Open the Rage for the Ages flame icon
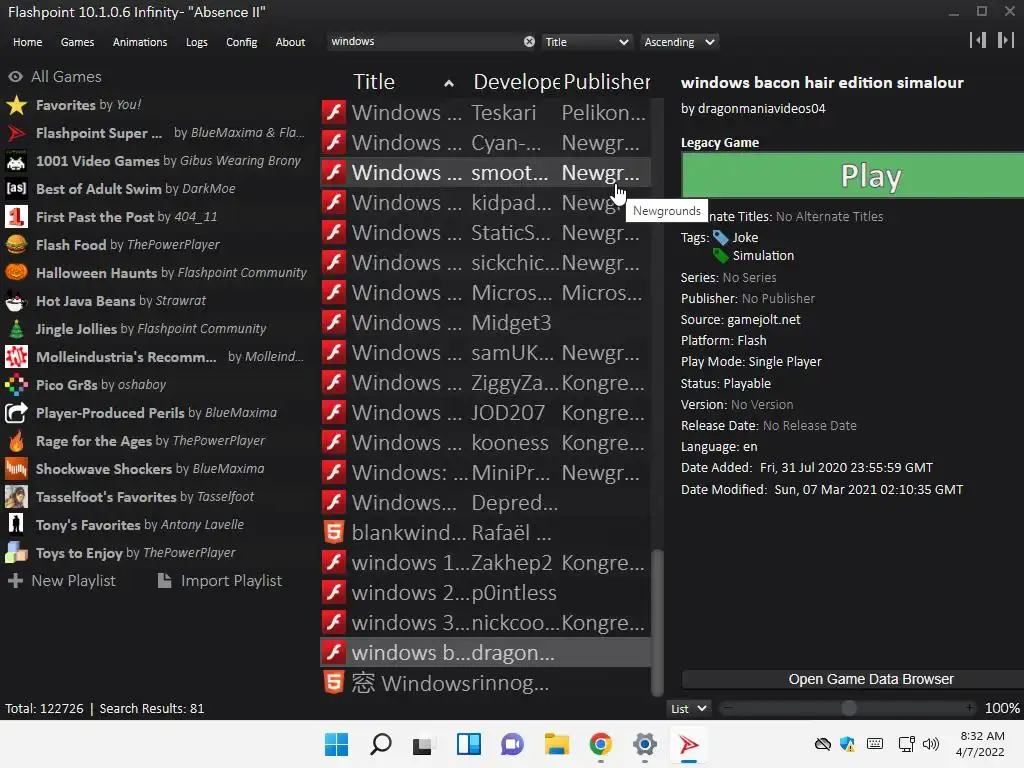 click(x=16, y=441)
